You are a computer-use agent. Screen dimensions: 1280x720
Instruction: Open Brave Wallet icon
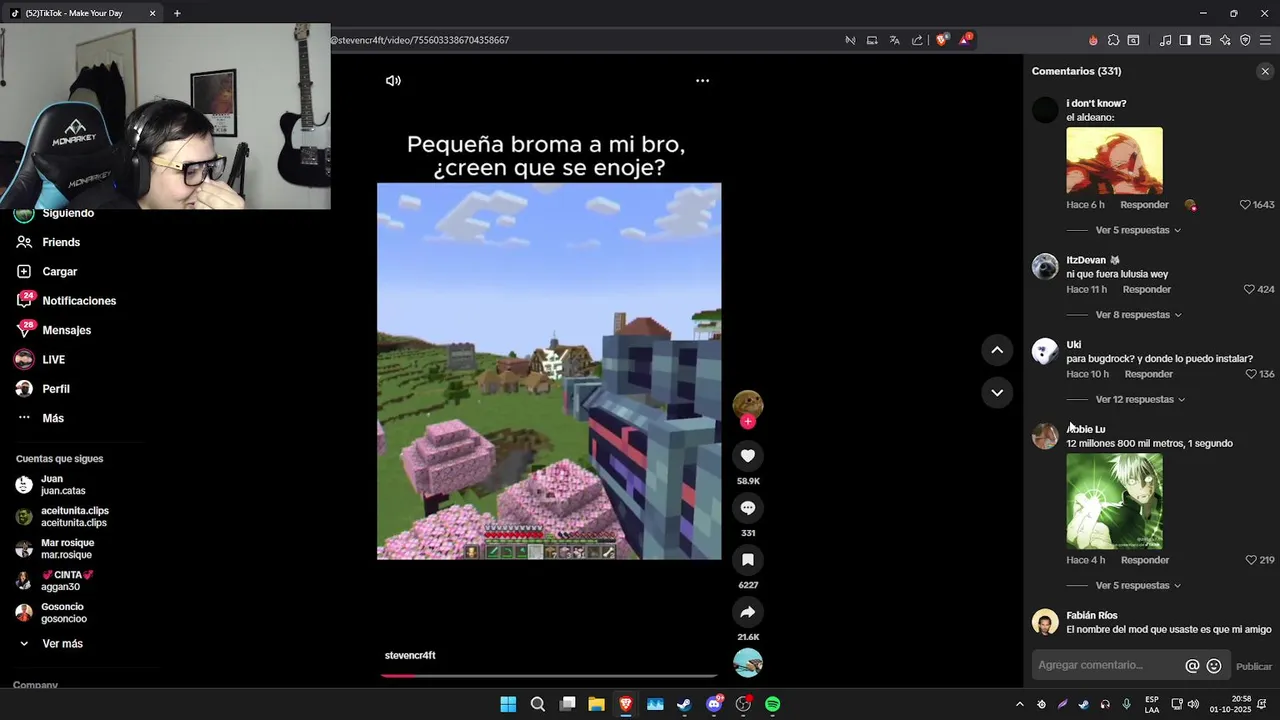pyautogui.click(x=1205, y=40)
